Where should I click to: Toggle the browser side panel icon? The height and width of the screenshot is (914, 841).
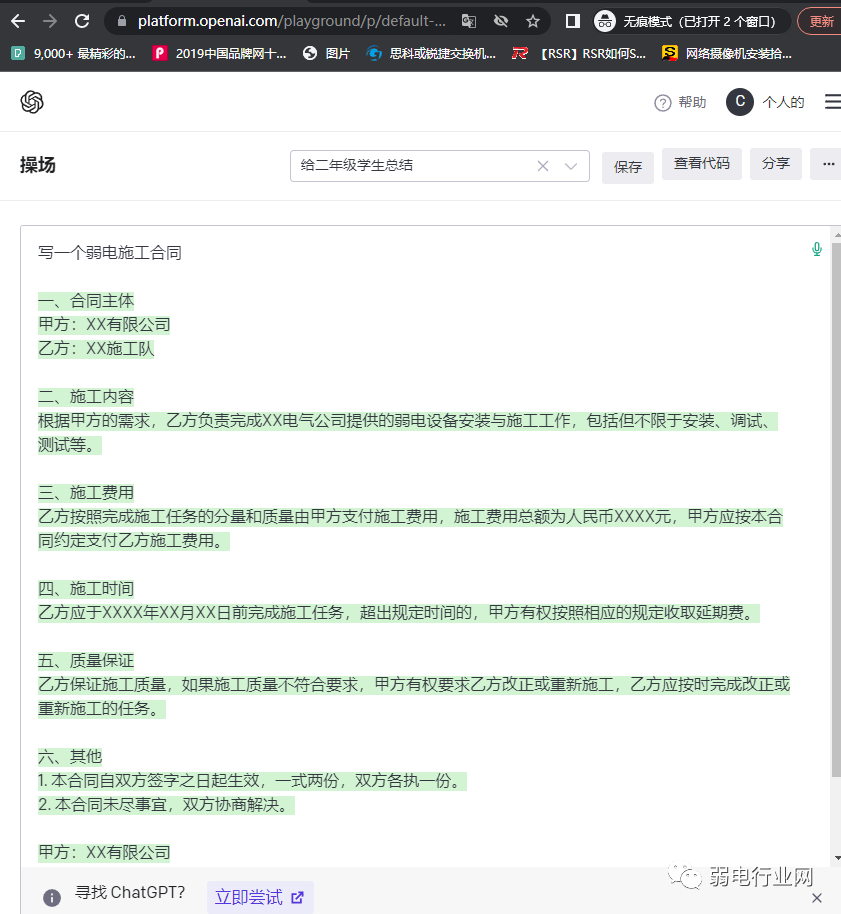click(x=573, y=21)
